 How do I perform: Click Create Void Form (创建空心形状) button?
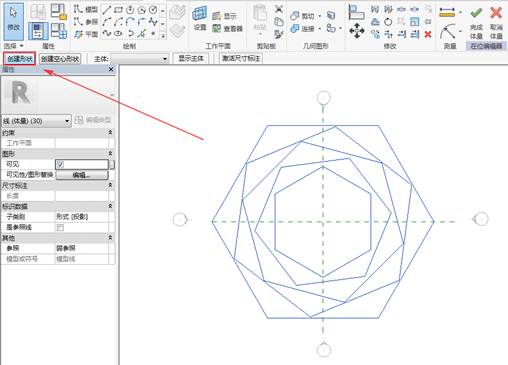[60, 59]
